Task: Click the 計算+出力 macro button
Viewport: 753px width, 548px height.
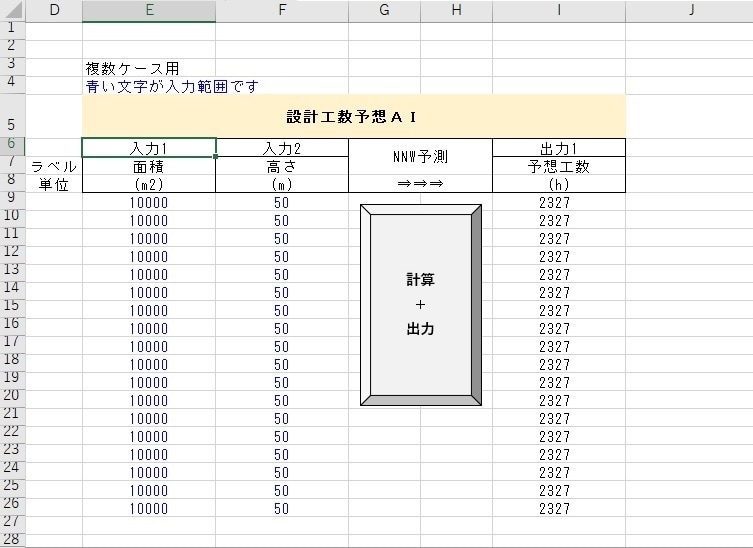Action: tap(421, 305)
